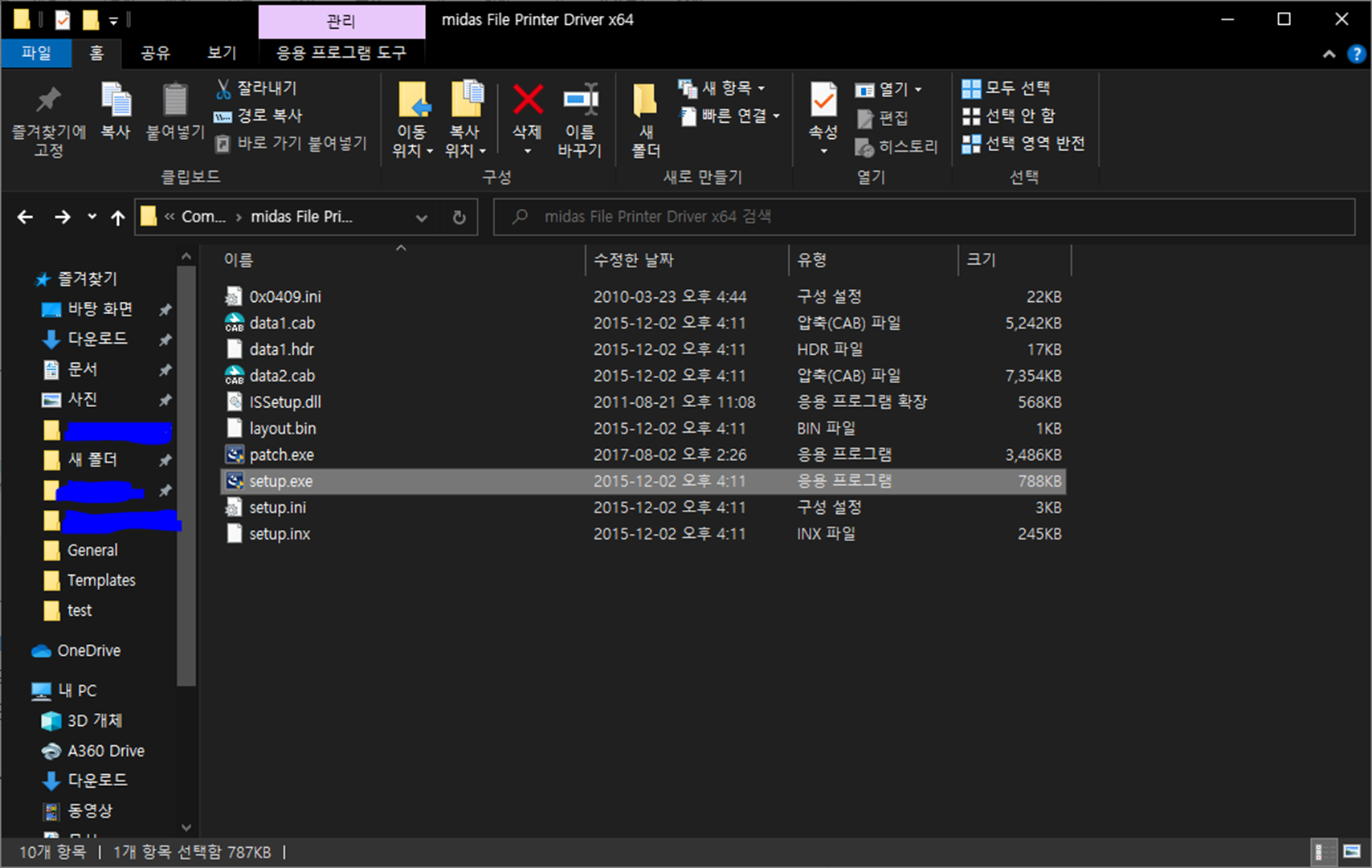Select 내 PC in navigation pane
Screen dimensions: 1372x868
click(x=77, y=691)
